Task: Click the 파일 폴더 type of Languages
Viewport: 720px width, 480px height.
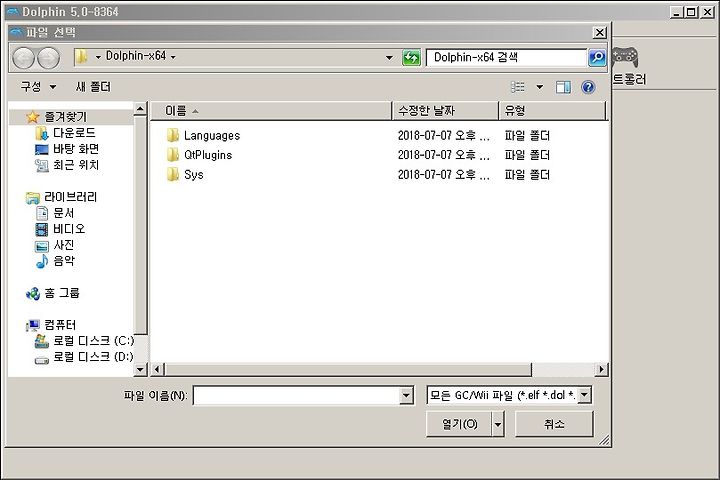Action: pyautogui.click(x=527, y=136)
